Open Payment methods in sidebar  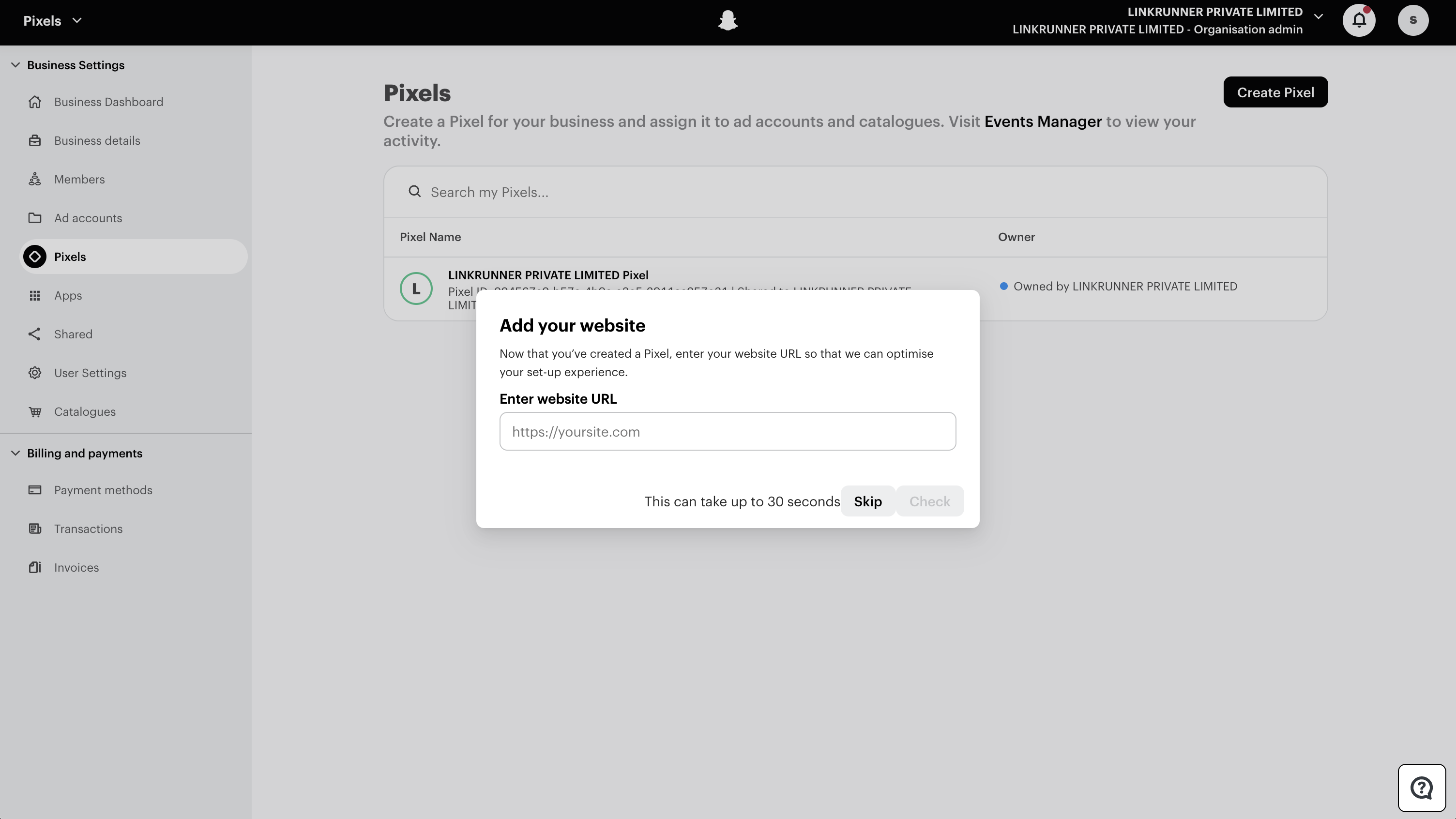(x=103, y=490)
